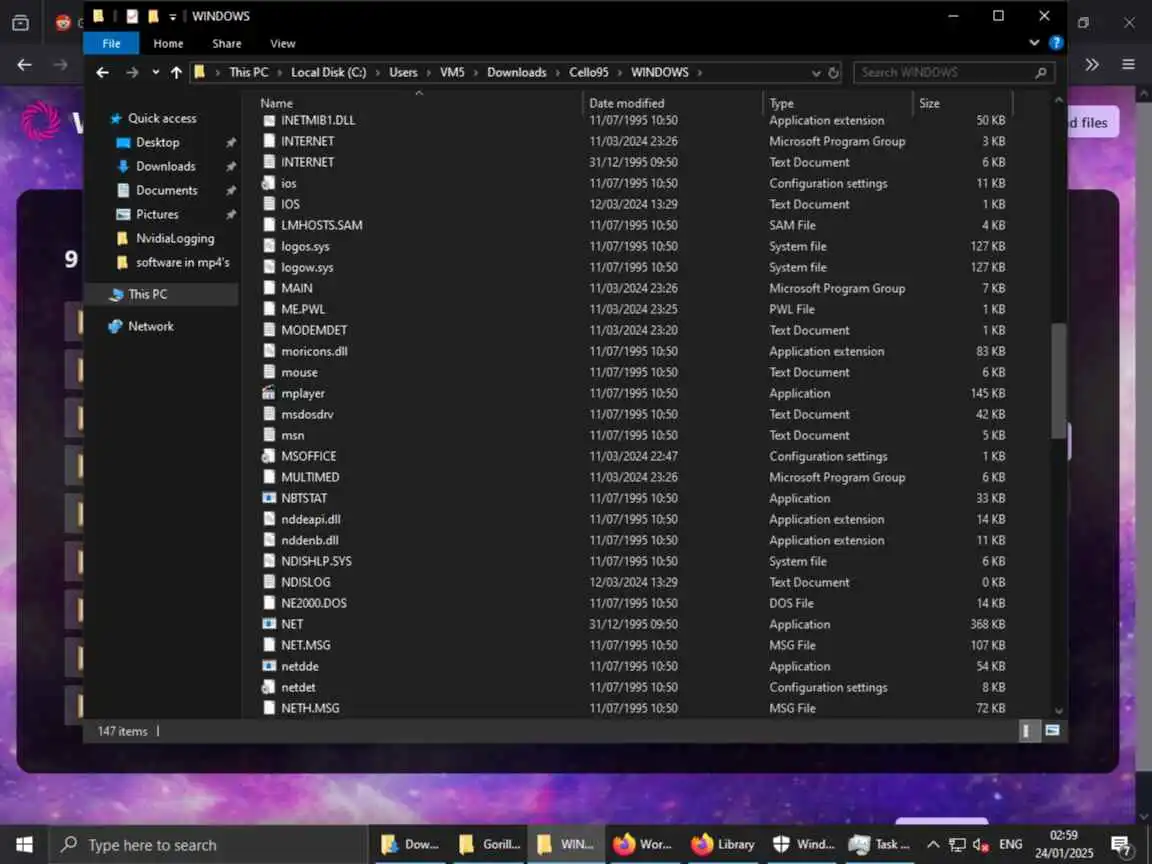Click Explorer's forward arrow button
Screen dimensions: 1152x864
(x=132, y=72)
